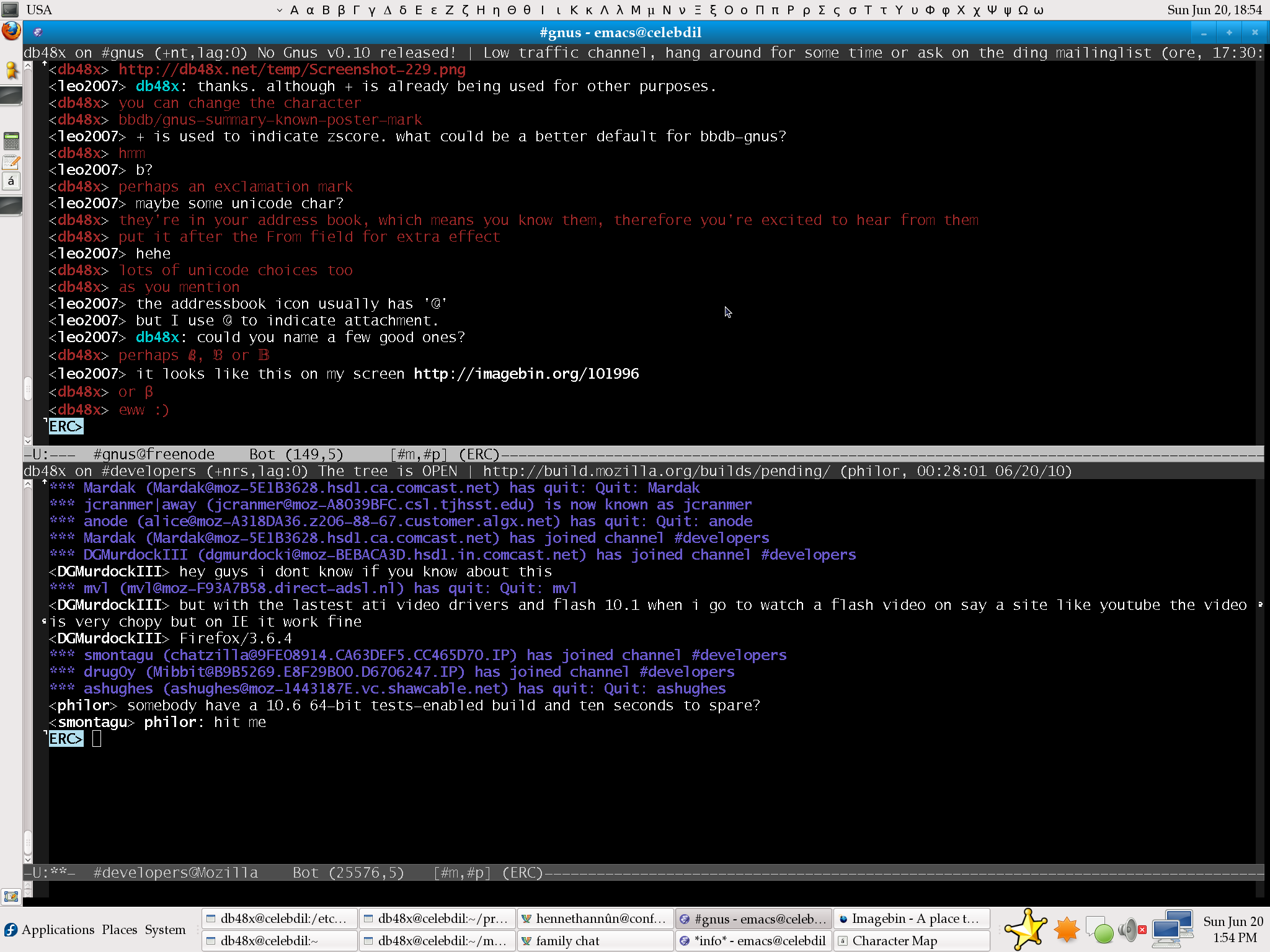
Task: Select the #gnus - emacs taskbar button
Action: point(753,919)
